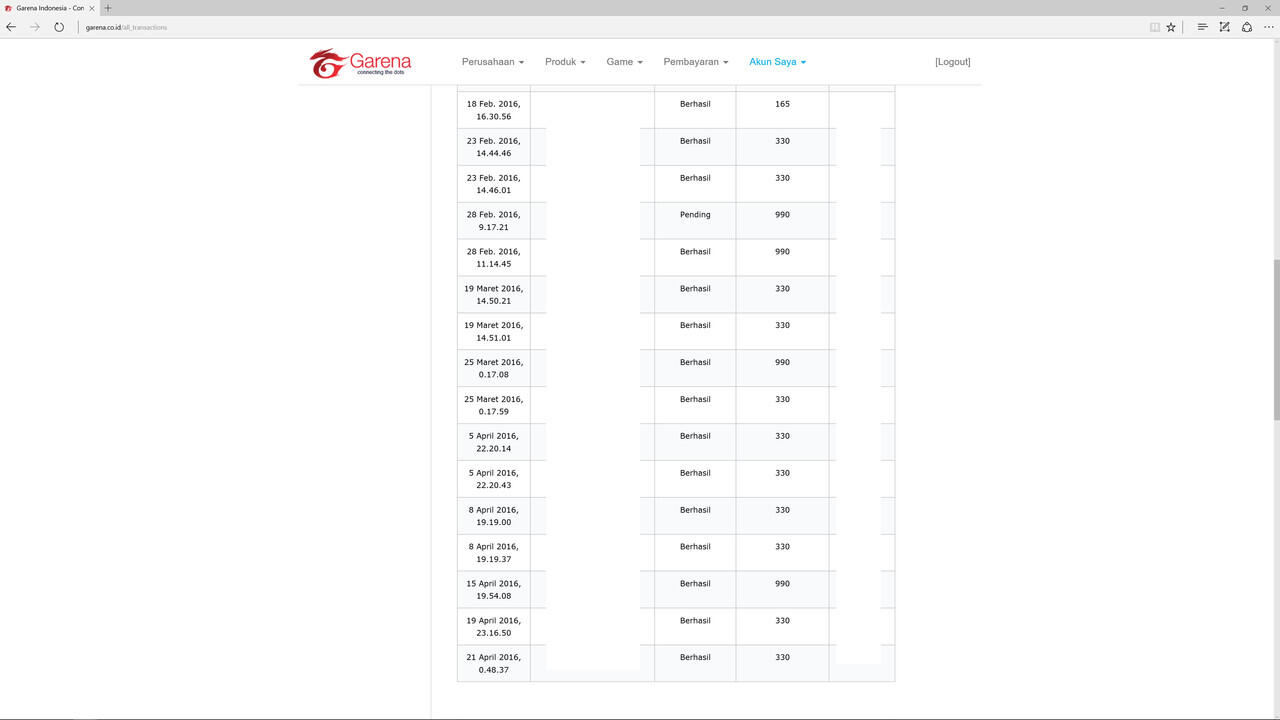Click date 5 April 2016, 22.20.43

click(x=493, y=479)
